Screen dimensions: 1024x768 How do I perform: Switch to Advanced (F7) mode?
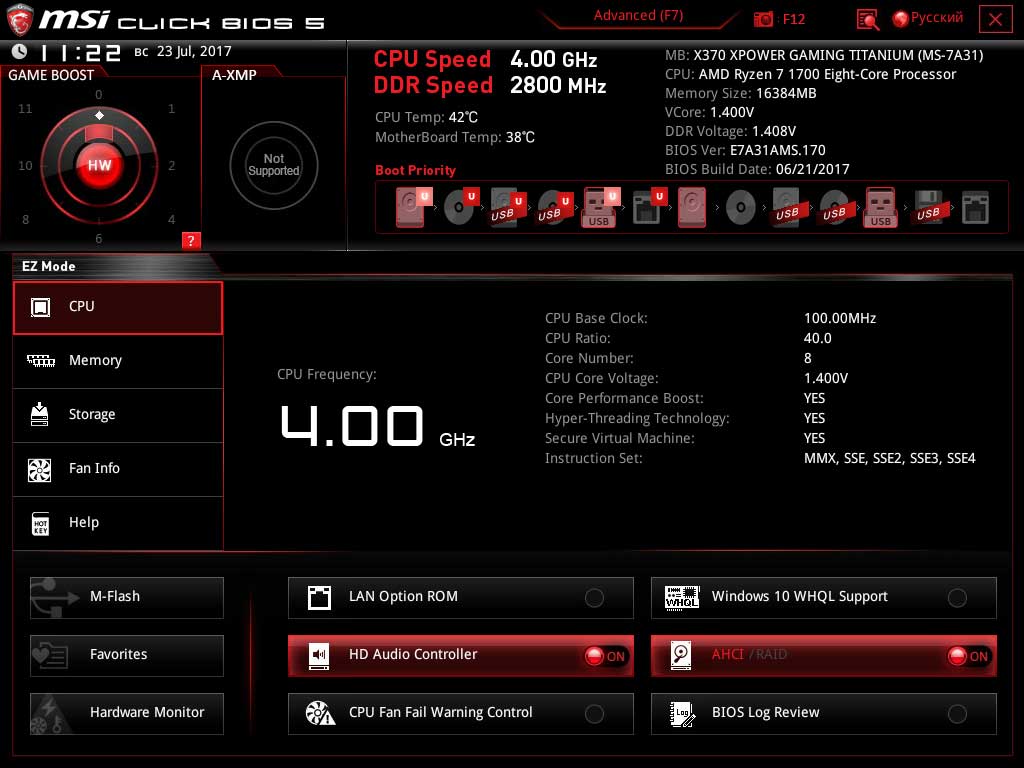coord(638,16)
